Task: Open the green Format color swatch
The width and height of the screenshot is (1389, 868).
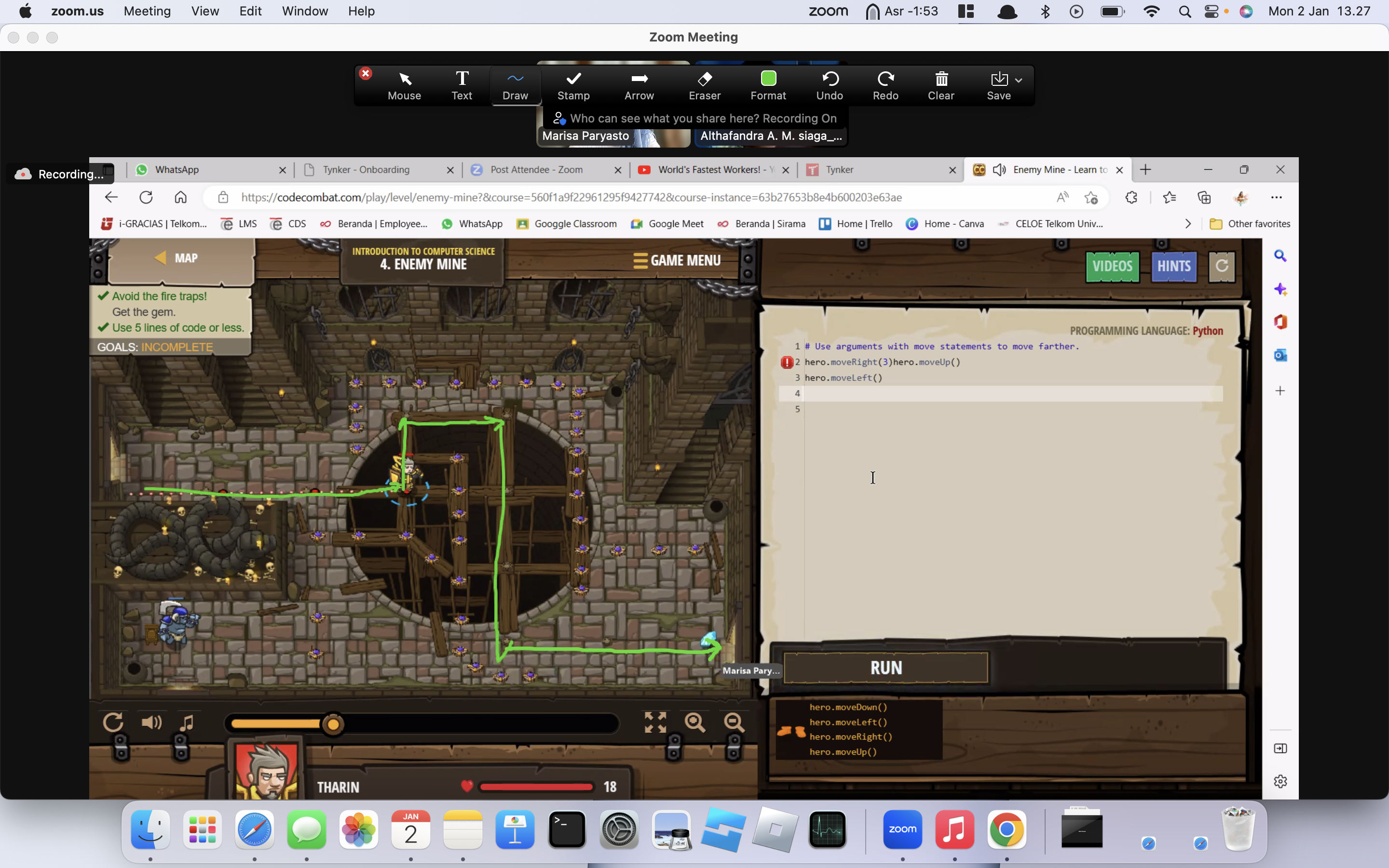Action: tap(768, 78)
